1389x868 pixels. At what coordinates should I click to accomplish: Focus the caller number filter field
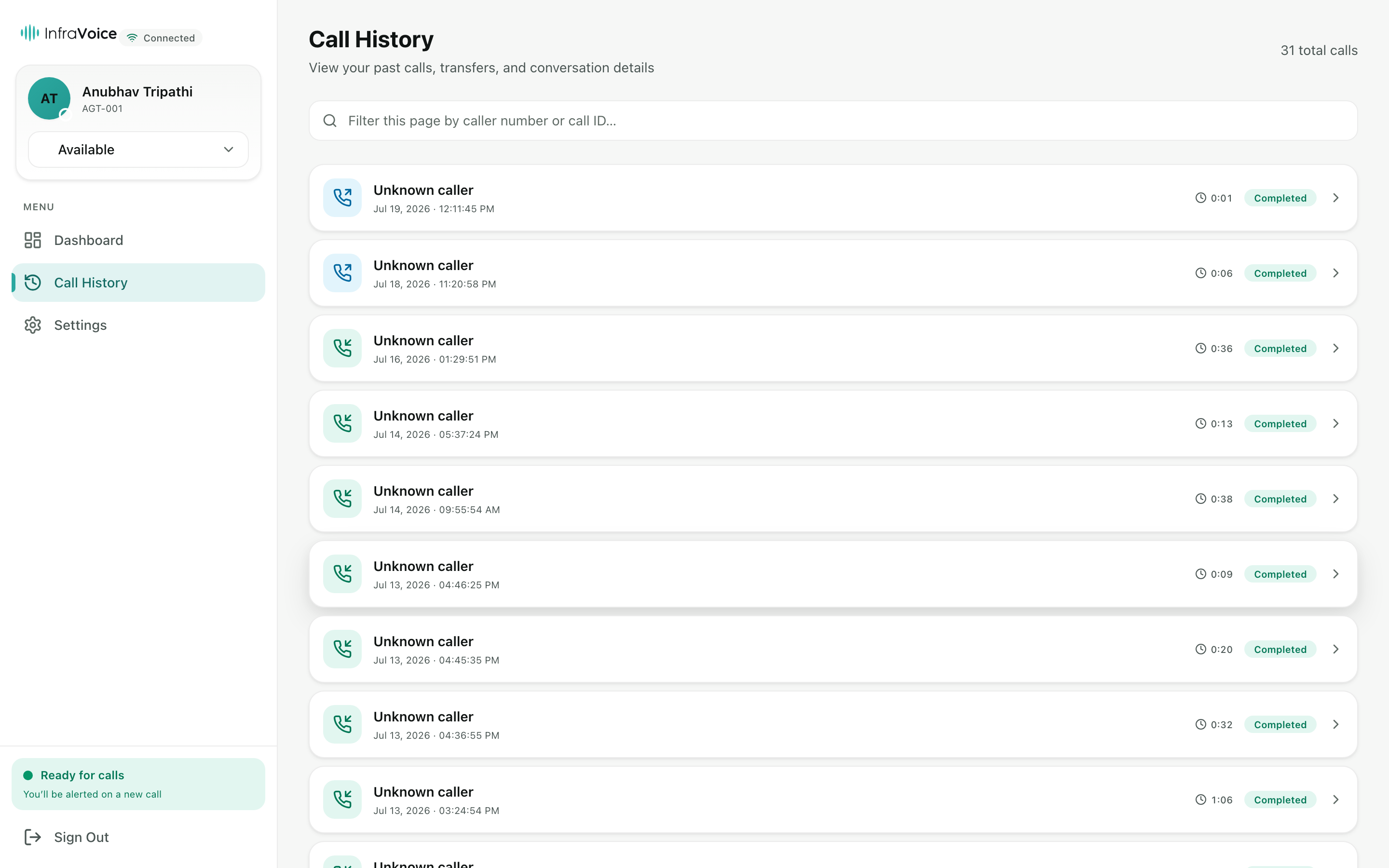click(x=833, y=121)
